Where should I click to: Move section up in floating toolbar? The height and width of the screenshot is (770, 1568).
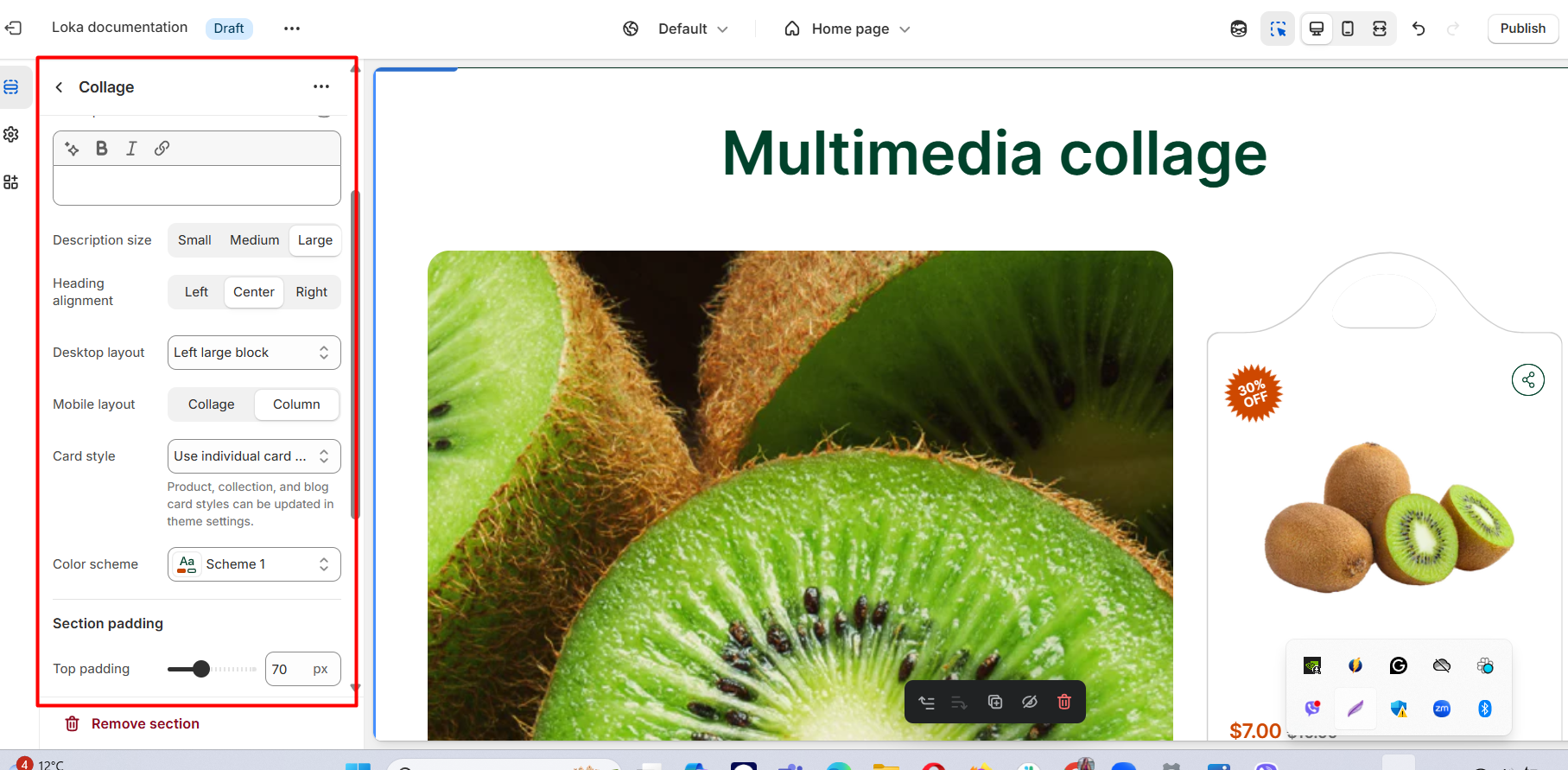[x=927, y=703]
